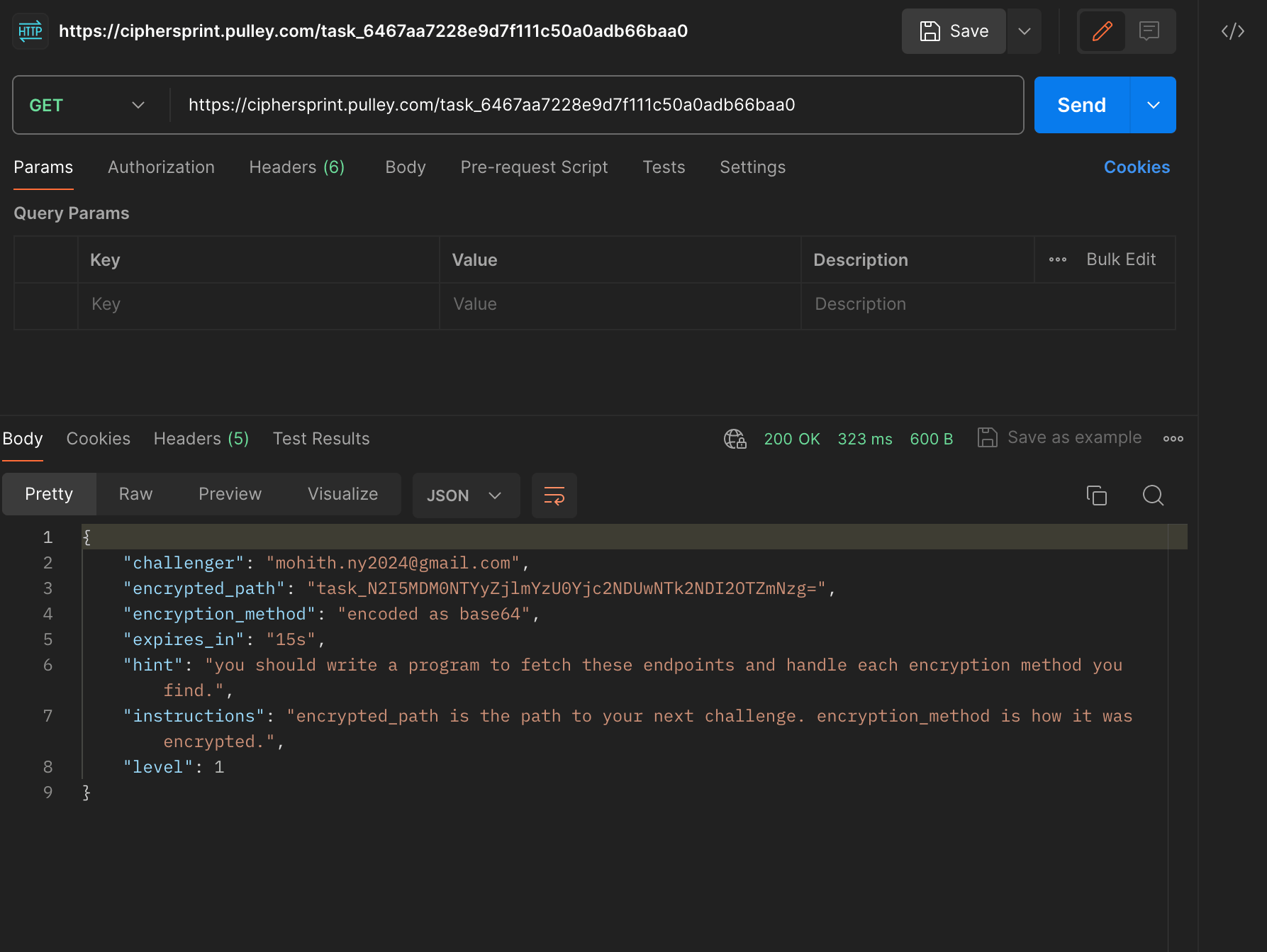Open the Visualize response view
The image size is (1267, 952).
click(x=342, y=494)
